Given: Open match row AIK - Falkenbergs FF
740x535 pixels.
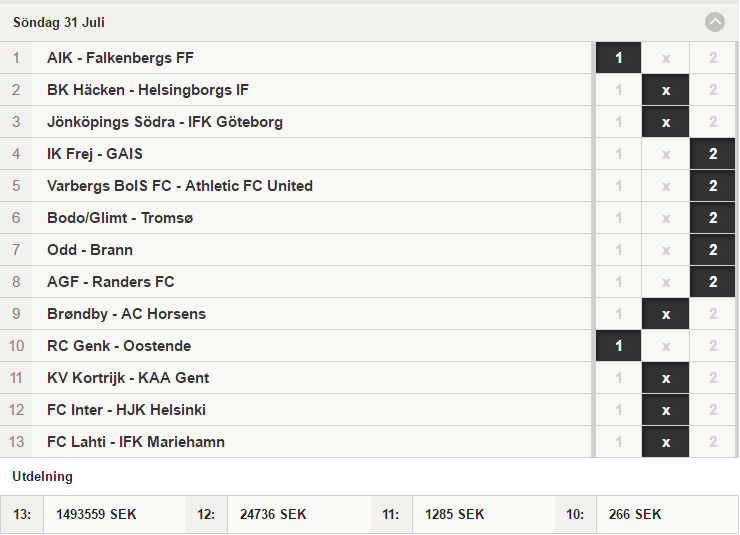Looking at the screenshot, I should (x=295, y=58).
